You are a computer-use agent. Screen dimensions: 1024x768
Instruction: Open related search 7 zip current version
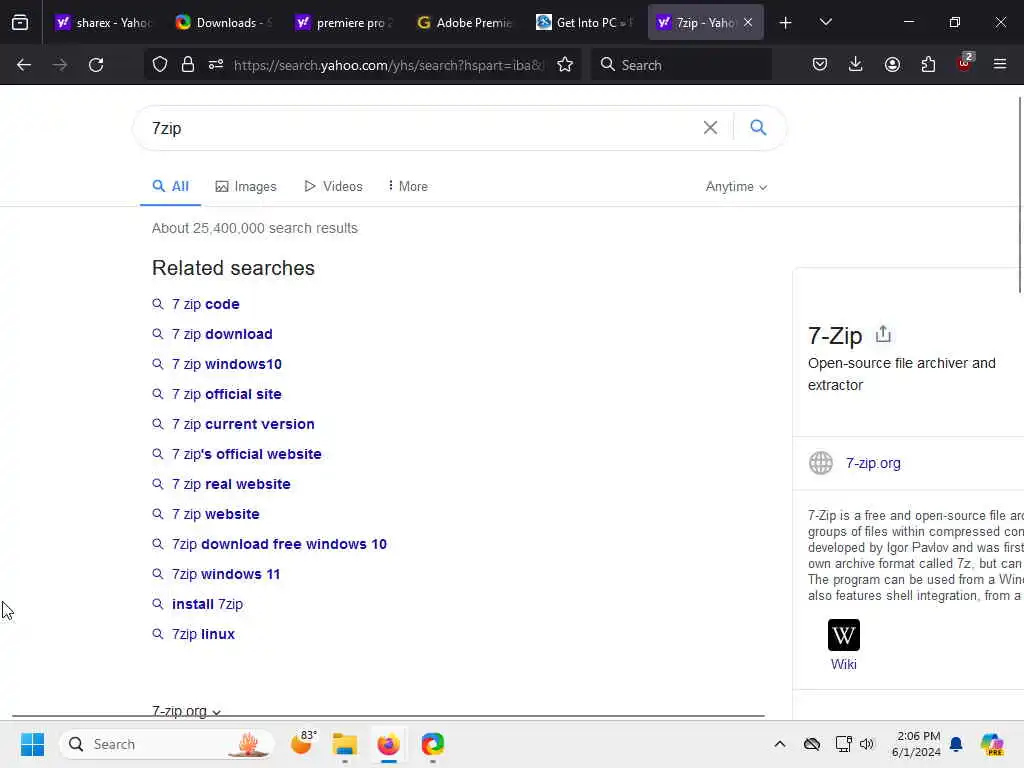click(243, 424)
